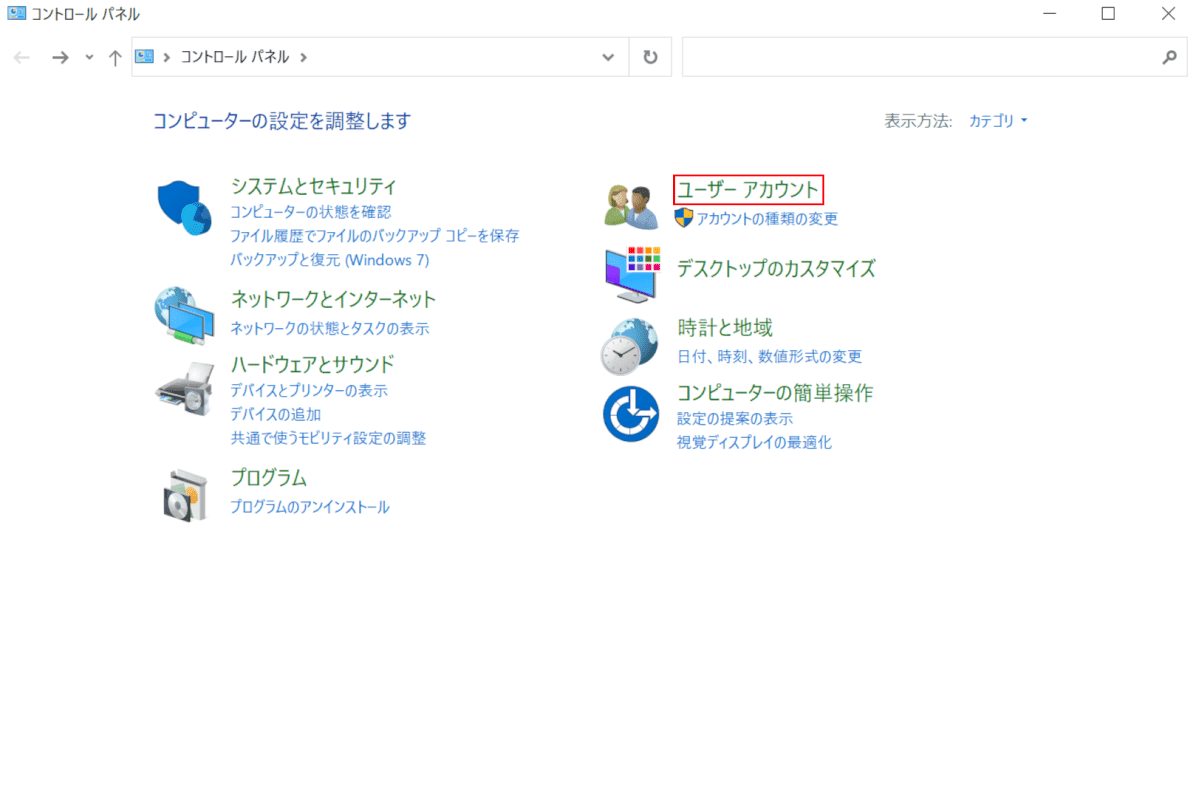
Task: Open デバイスとプリンターの表示 link
Action: [x=309, y=390]
